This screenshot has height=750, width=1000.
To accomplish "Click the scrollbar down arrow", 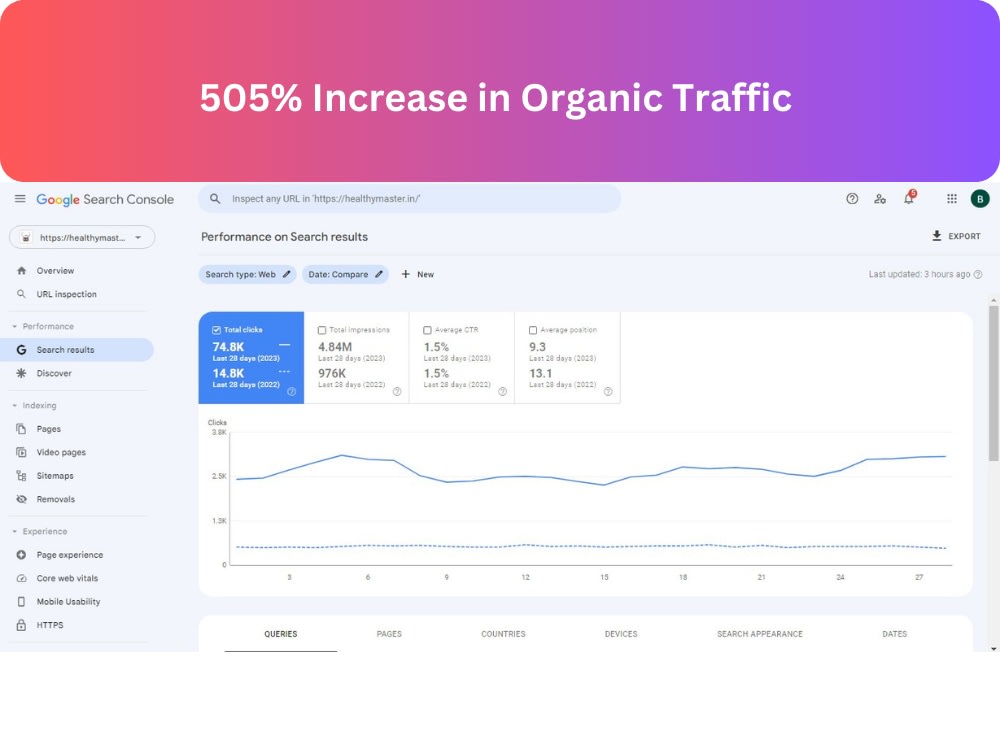I will [x=994, y=649].
